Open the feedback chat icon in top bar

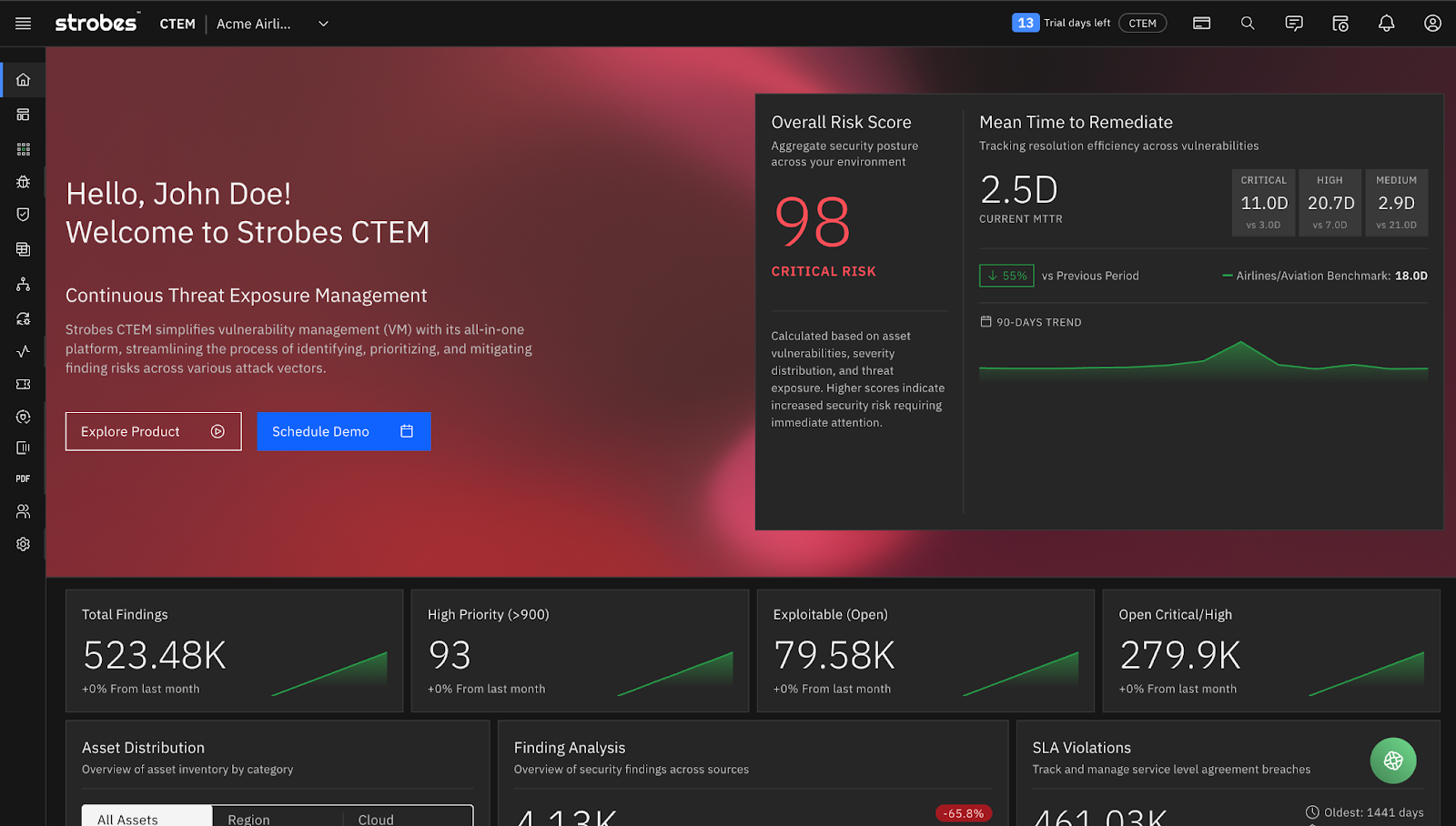(1293, 23)
